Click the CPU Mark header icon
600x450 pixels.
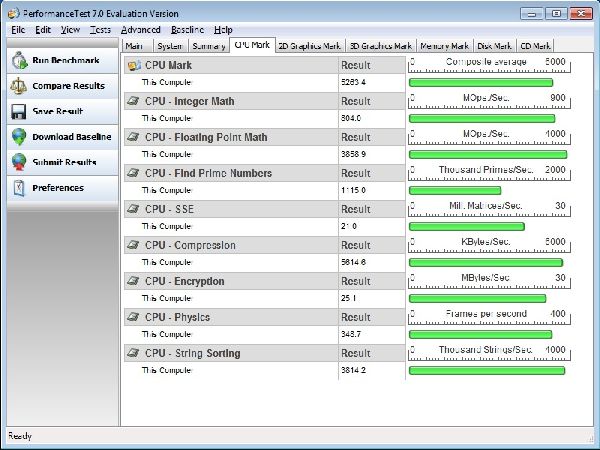134,65
